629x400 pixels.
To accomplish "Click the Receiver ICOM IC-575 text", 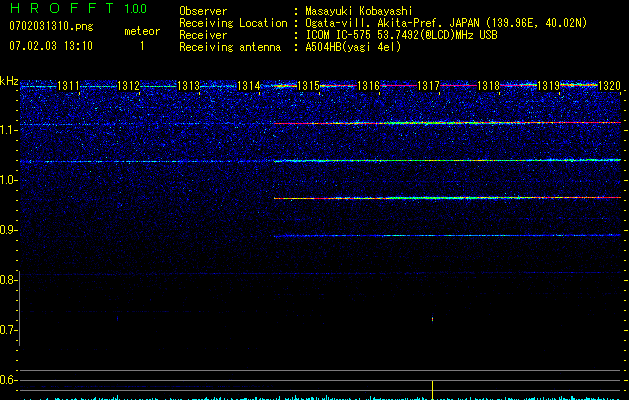I will tap(402, 35).
